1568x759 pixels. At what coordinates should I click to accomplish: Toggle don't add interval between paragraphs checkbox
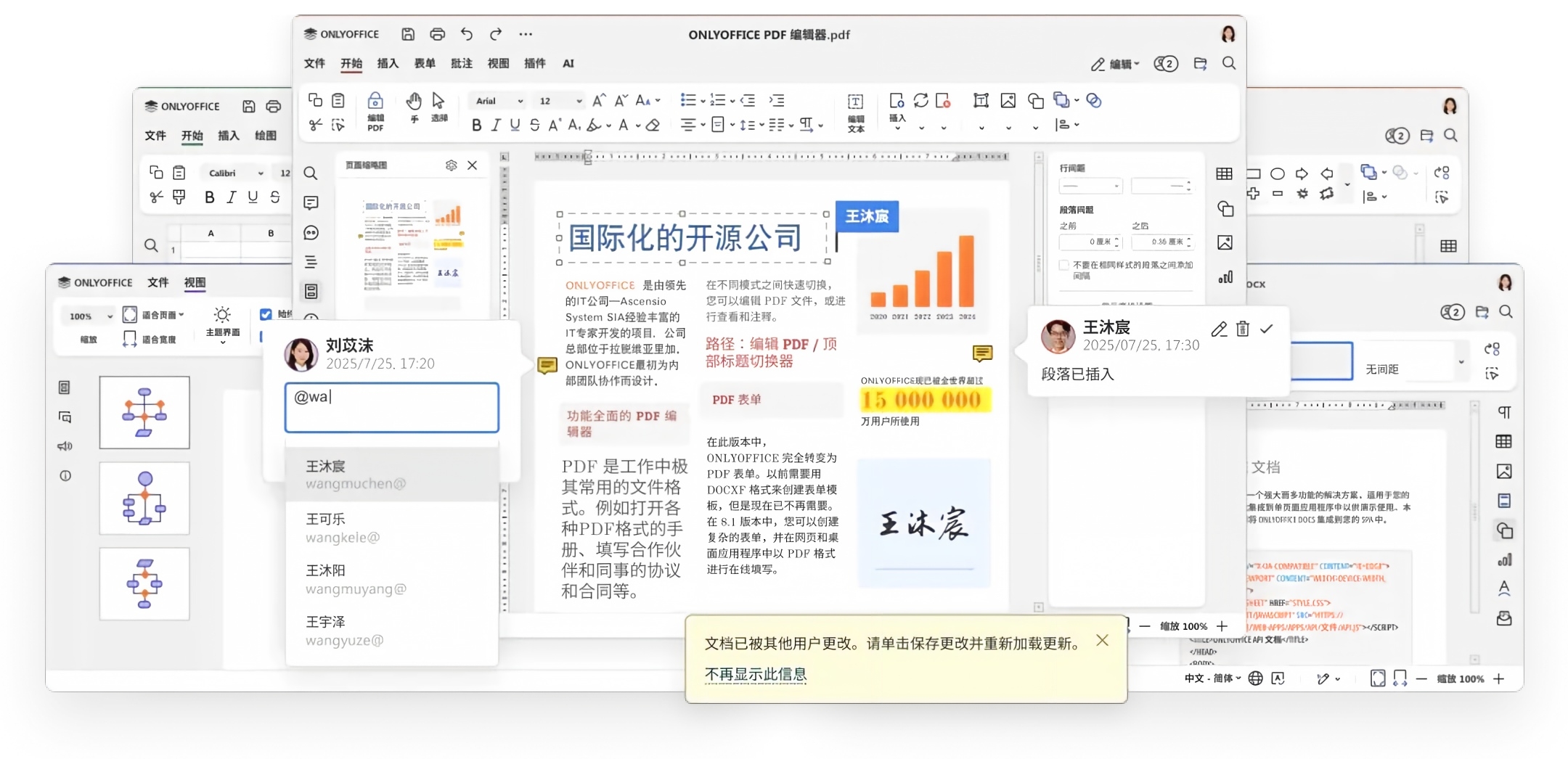[x=1064, y=265]
